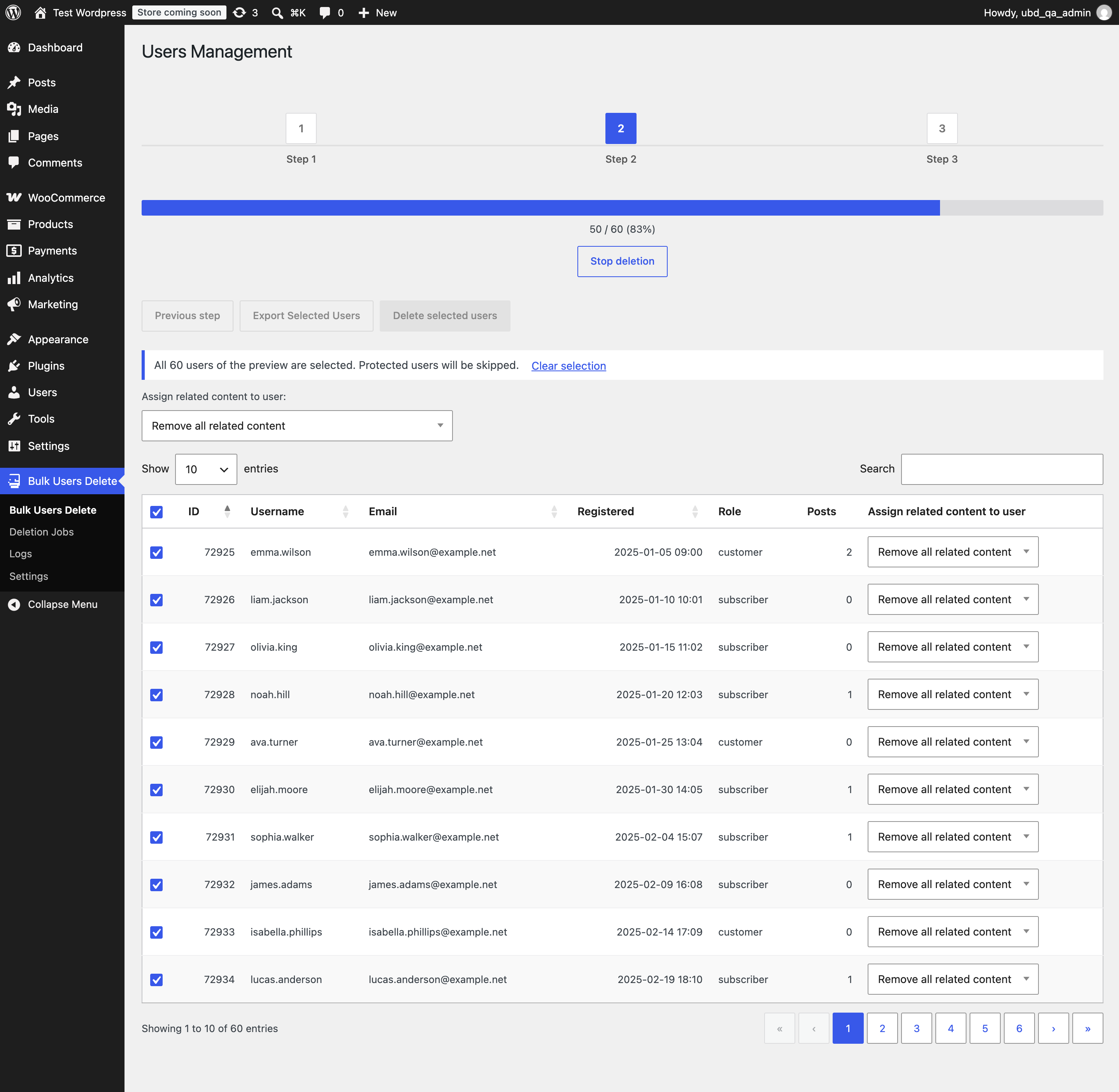
Task: Click the plus New icon in admin bar
Action: 363,12
